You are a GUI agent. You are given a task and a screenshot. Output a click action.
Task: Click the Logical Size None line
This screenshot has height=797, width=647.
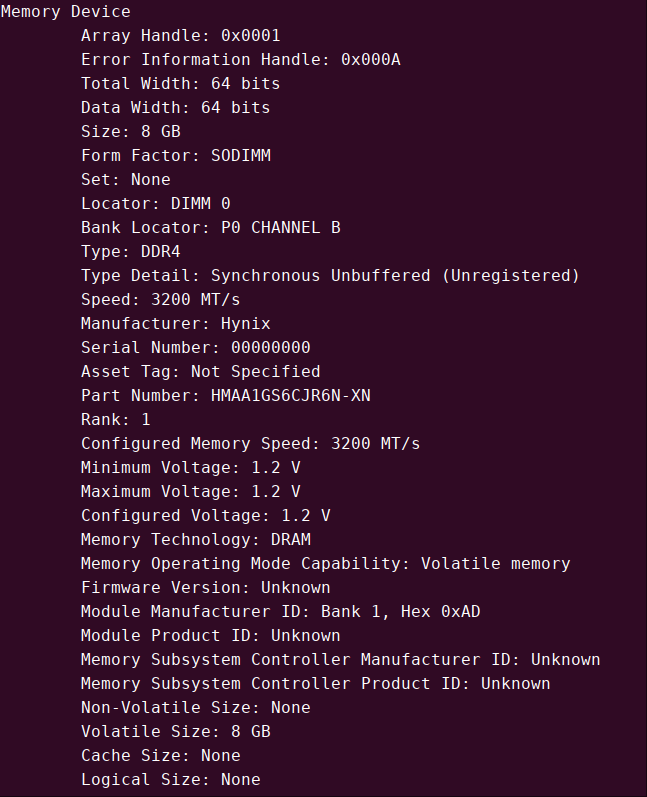tap(171, 779)
